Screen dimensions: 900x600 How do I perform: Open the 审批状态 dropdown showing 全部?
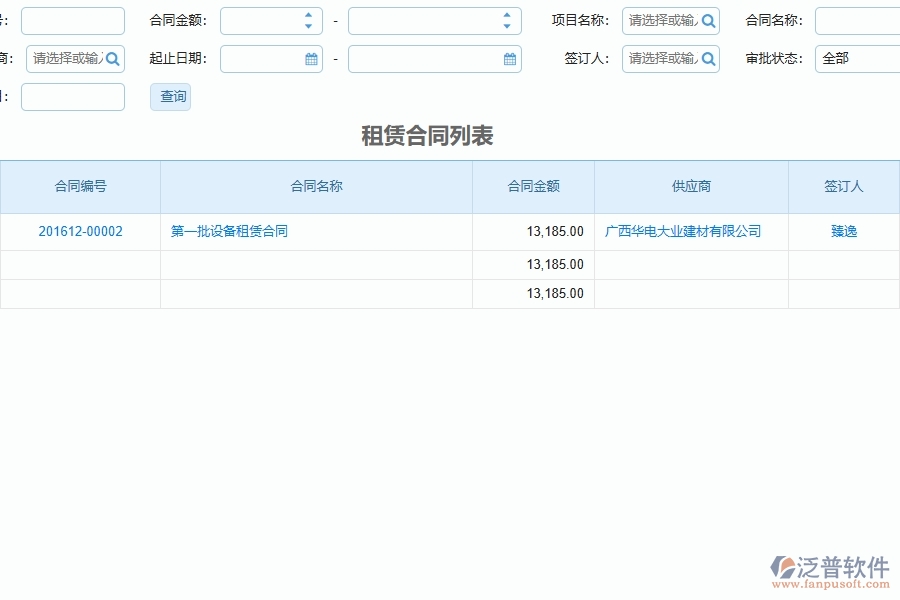tap(857, 58)
